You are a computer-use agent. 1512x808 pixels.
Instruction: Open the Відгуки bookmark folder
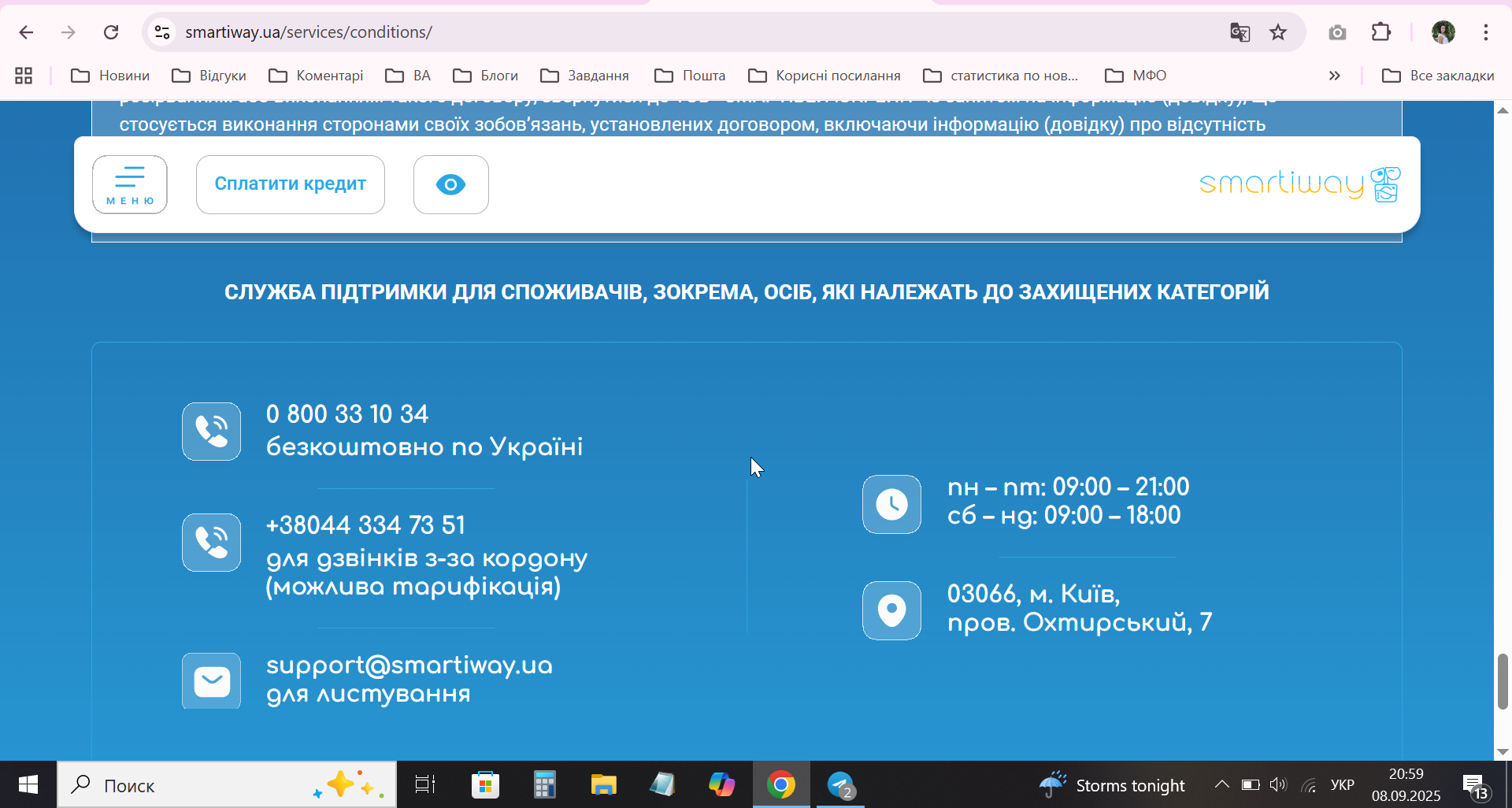tap(209, 76)
